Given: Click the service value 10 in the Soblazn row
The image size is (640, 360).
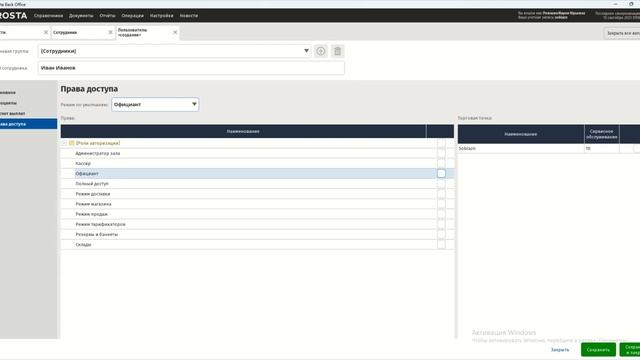Looking at the screenshot, I should coord(602,149).
